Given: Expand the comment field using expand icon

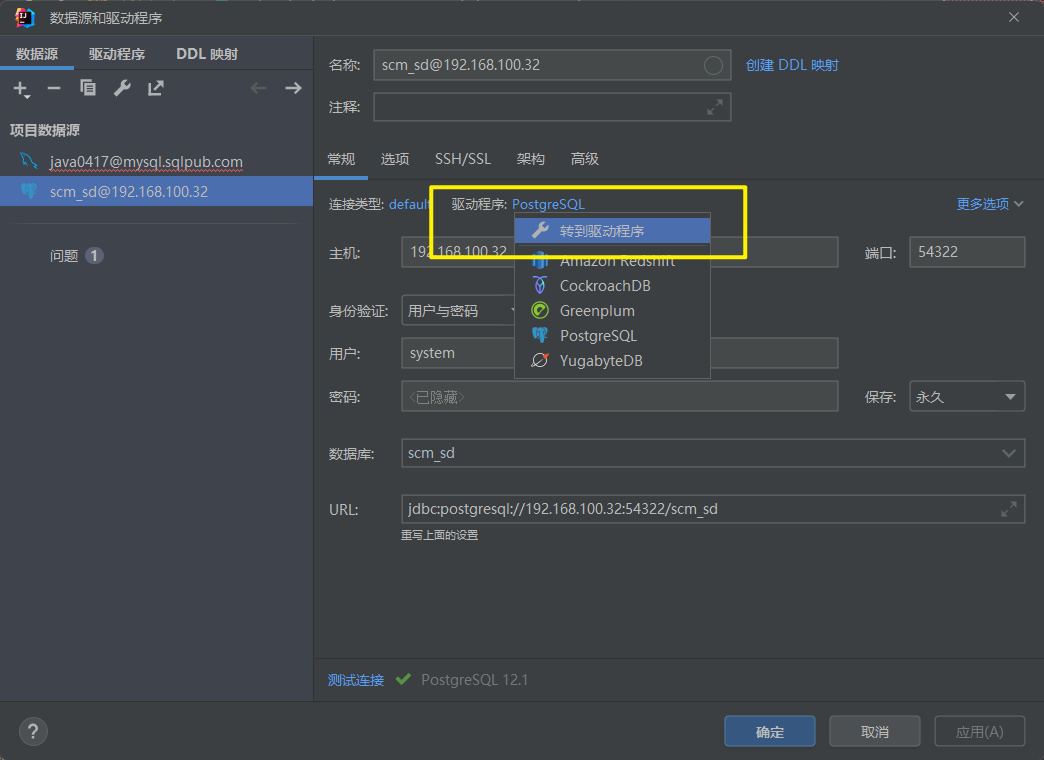Looking at the screenshot, I should click(x=714, y=107).
